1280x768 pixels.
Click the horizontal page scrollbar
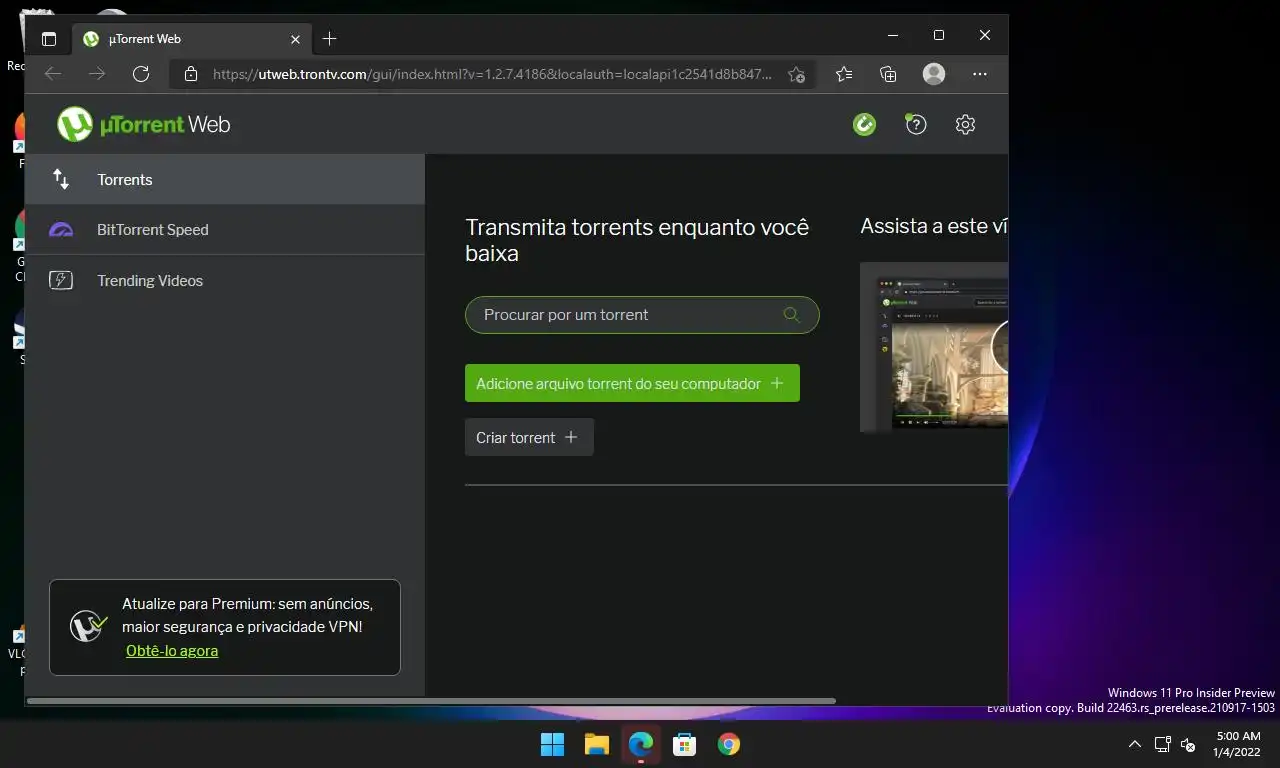[431, 701]
